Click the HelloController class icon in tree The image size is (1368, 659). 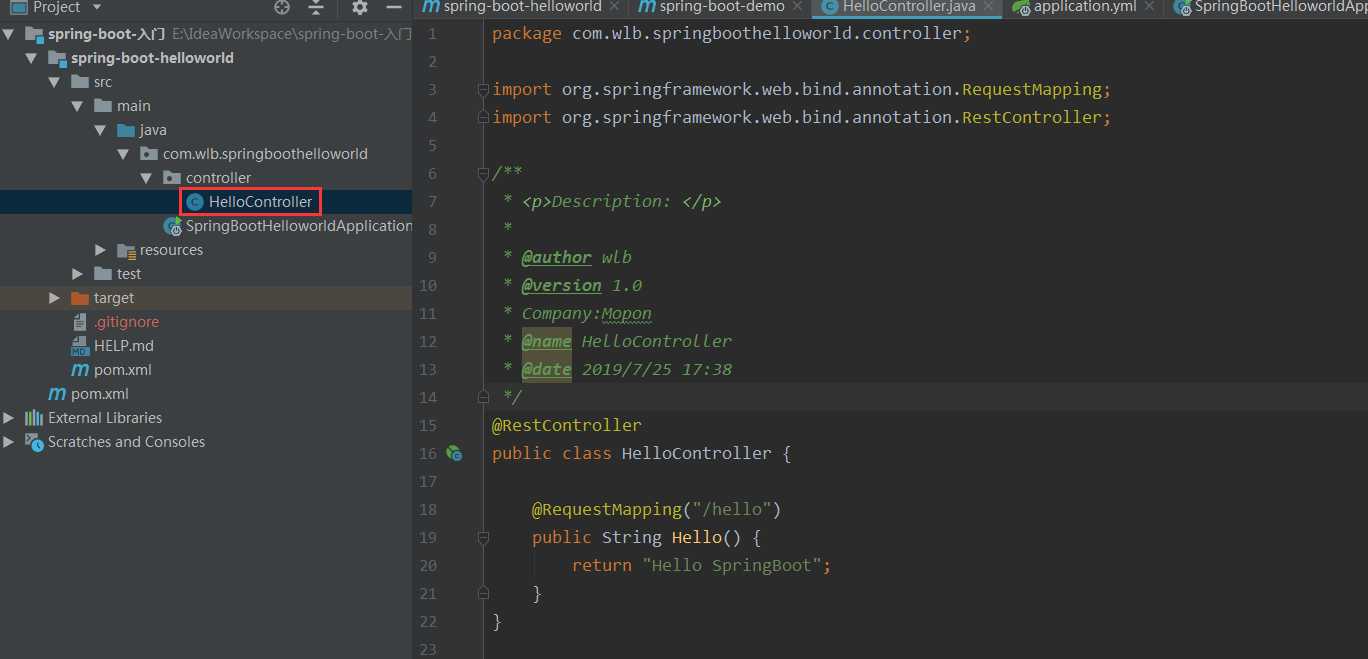195,202
